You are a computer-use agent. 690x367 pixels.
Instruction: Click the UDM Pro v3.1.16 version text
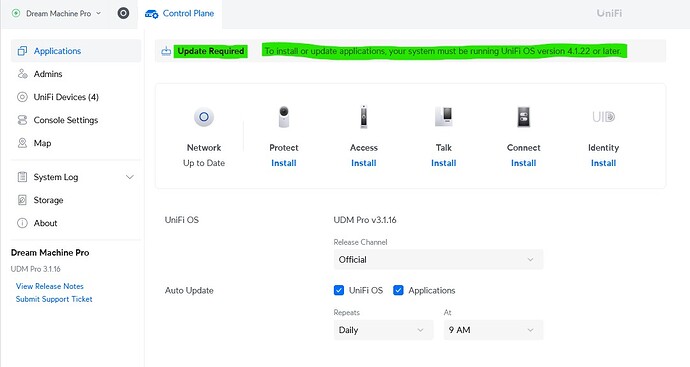pos(365,220)
